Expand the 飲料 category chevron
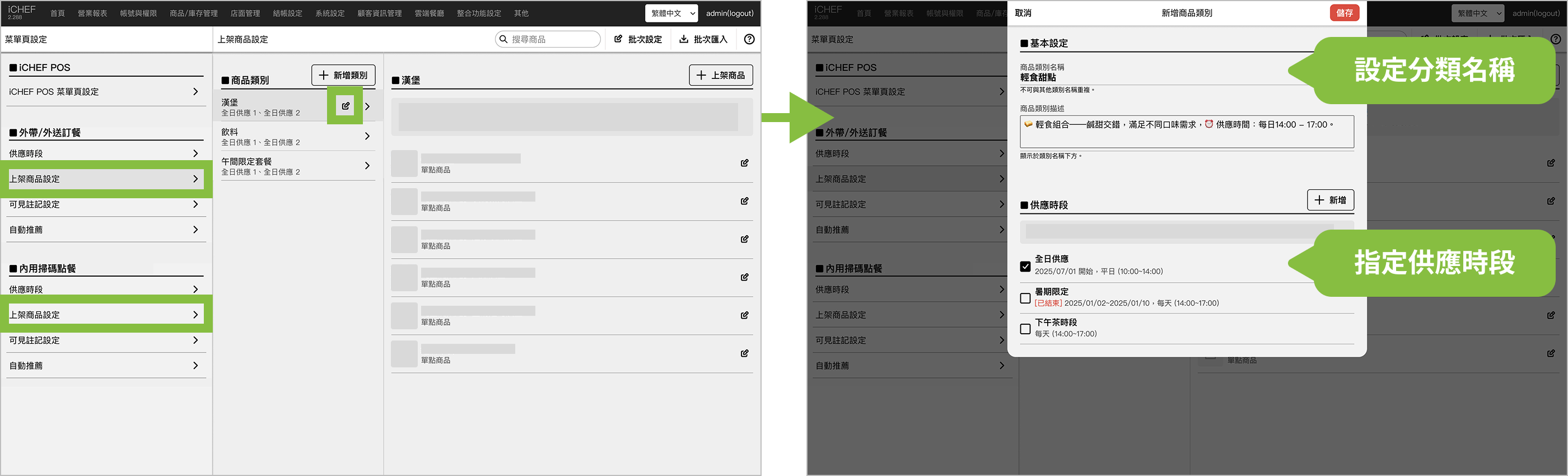 367,136
